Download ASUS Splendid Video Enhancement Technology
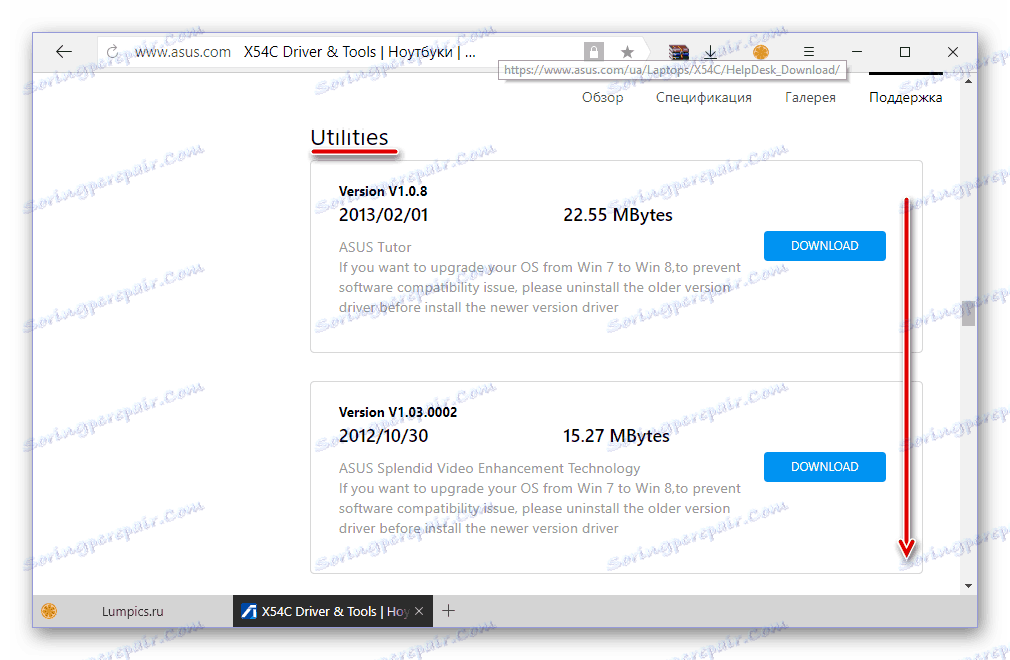The width and height of the screenshot is (1010, 660). (824, 467)
